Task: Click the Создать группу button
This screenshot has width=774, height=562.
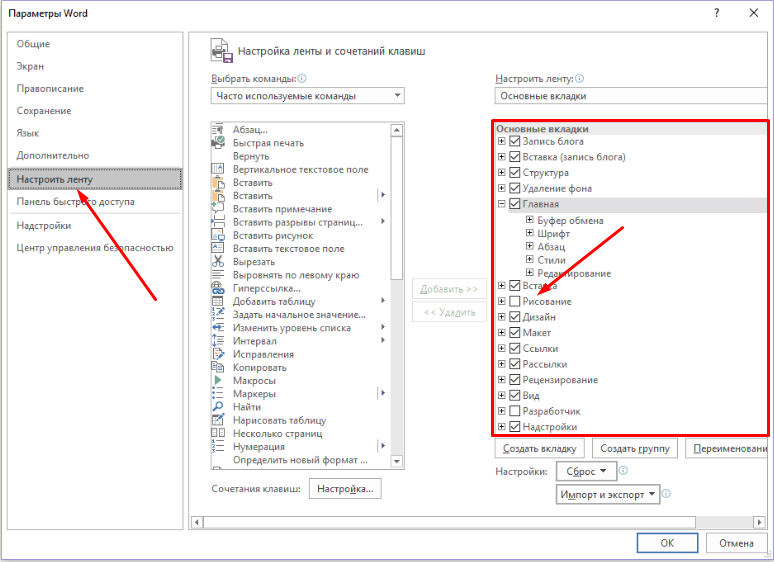Action: [x=635, y=449]
